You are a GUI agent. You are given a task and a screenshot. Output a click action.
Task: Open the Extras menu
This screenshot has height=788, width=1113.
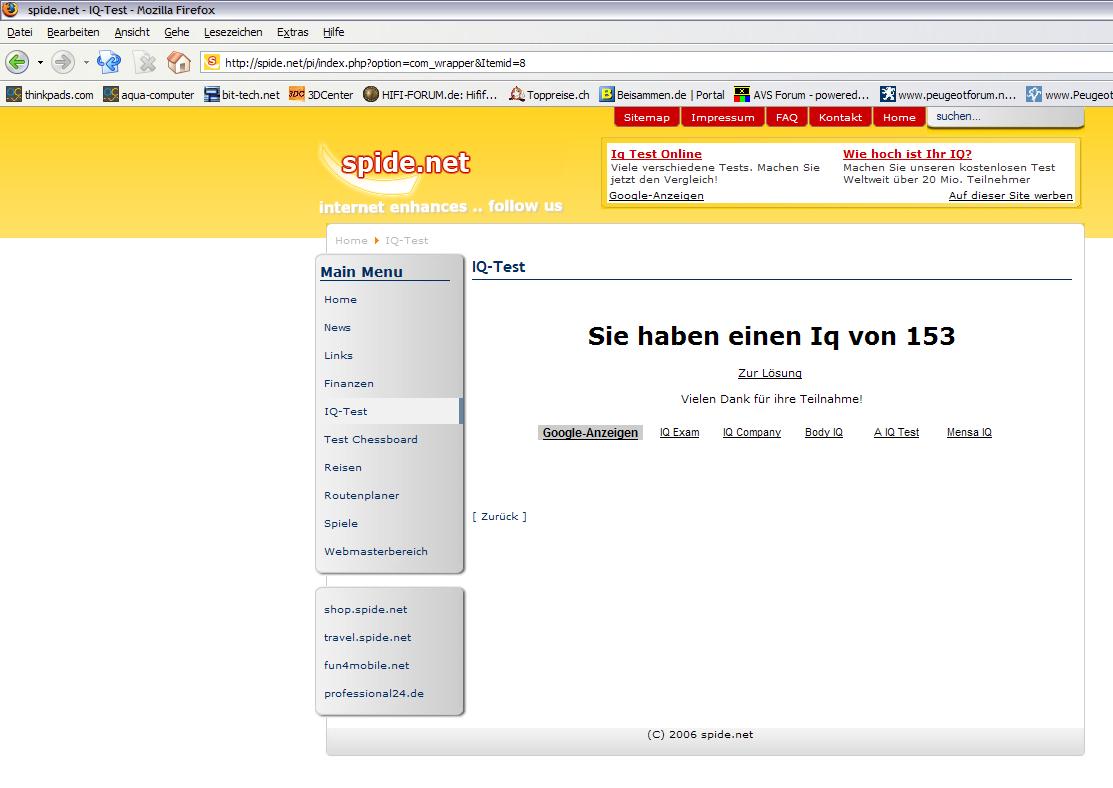tap(292, 32)
